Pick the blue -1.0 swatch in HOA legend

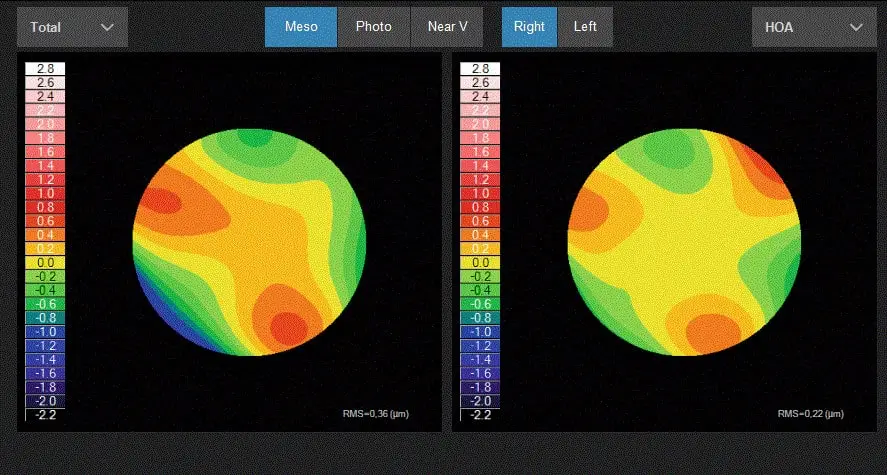click(480, 331)
